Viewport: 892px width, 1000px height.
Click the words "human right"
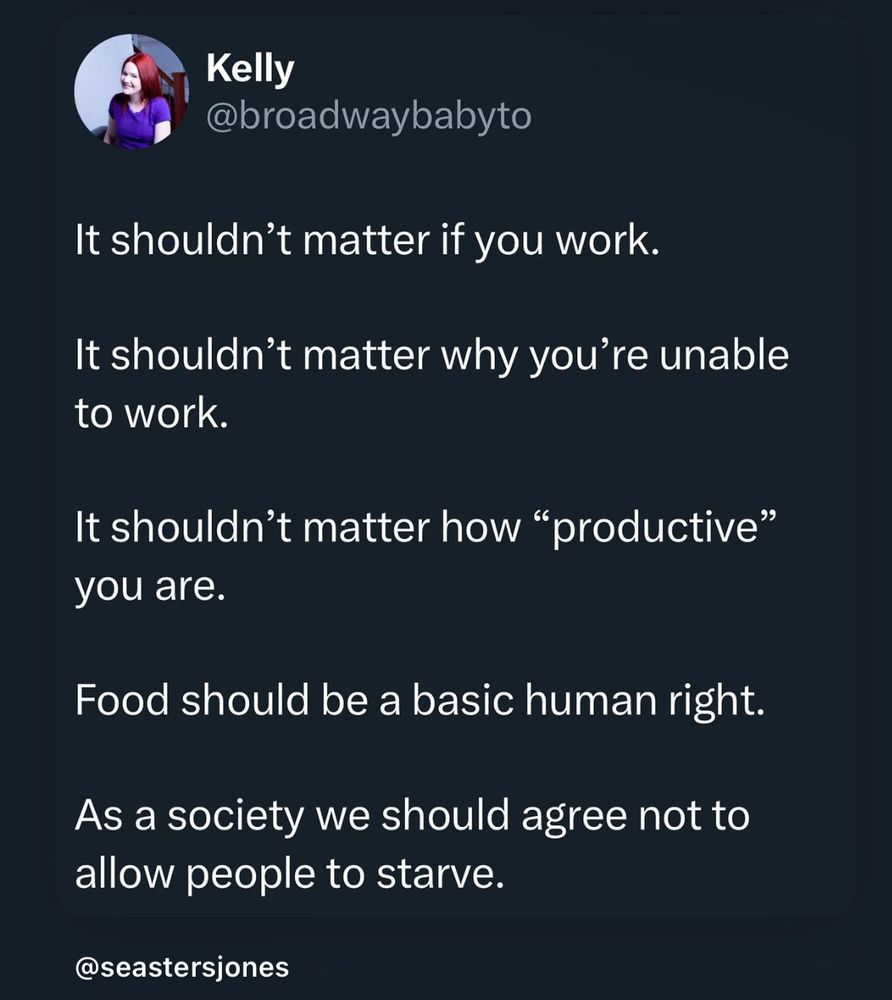644,702
